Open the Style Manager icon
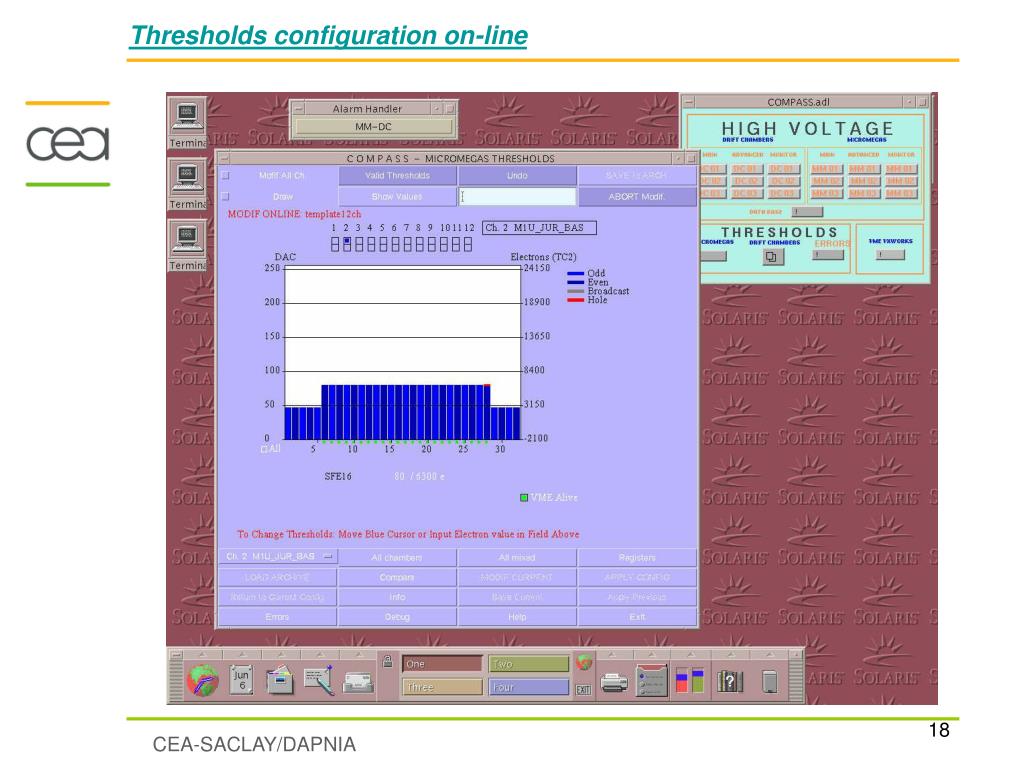This screenshot has height=763, width=1024. pyautogui.click(x=652, y=681)
